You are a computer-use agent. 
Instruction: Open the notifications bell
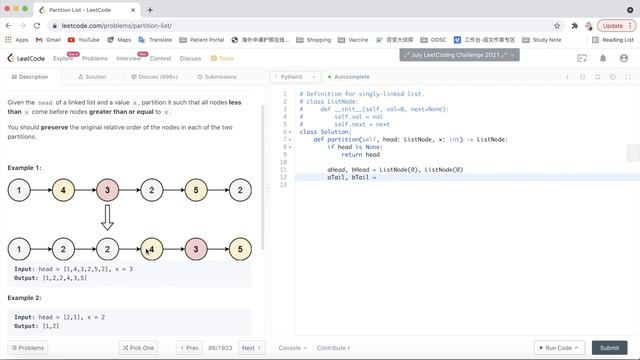(603, 58)
